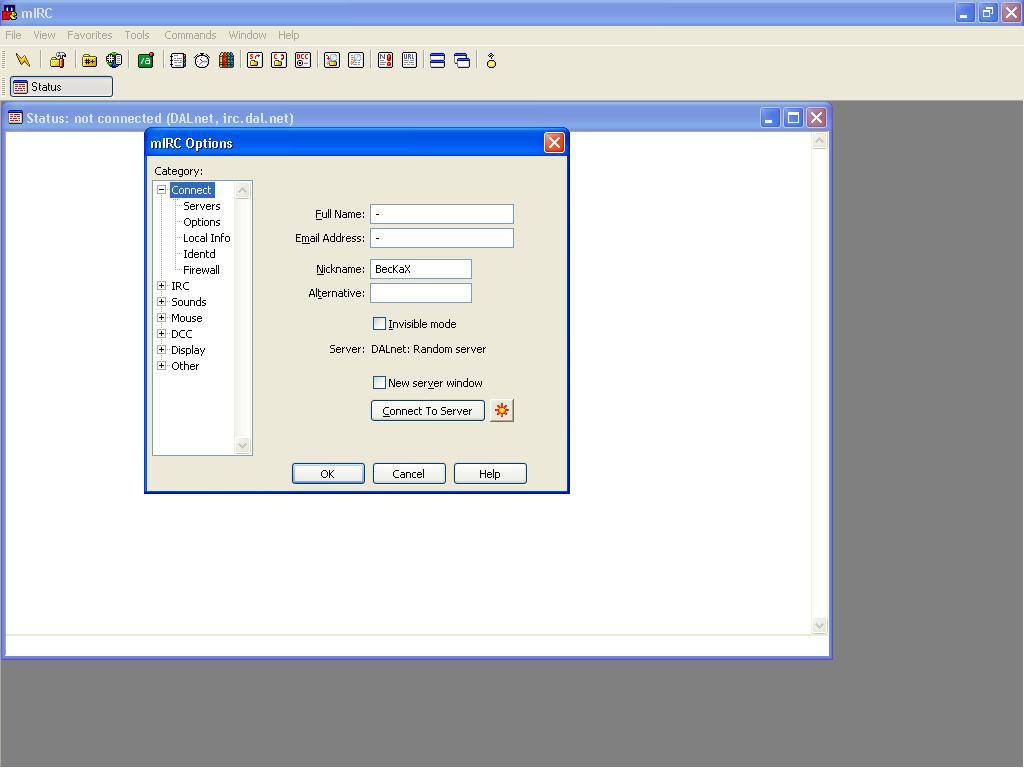Close the mIRC Options dialog

click(x=554, y=142)
